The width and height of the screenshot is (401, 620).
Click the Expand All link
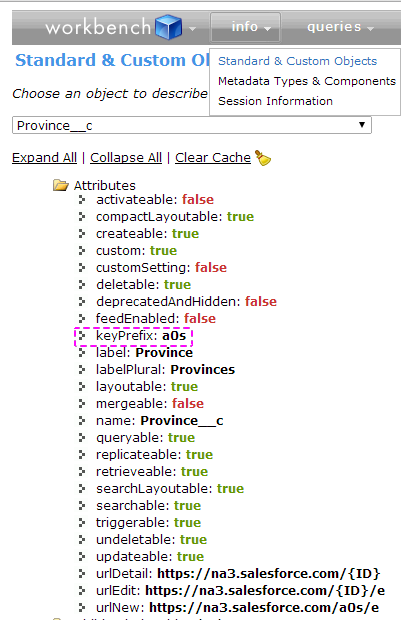coord(44,158)
